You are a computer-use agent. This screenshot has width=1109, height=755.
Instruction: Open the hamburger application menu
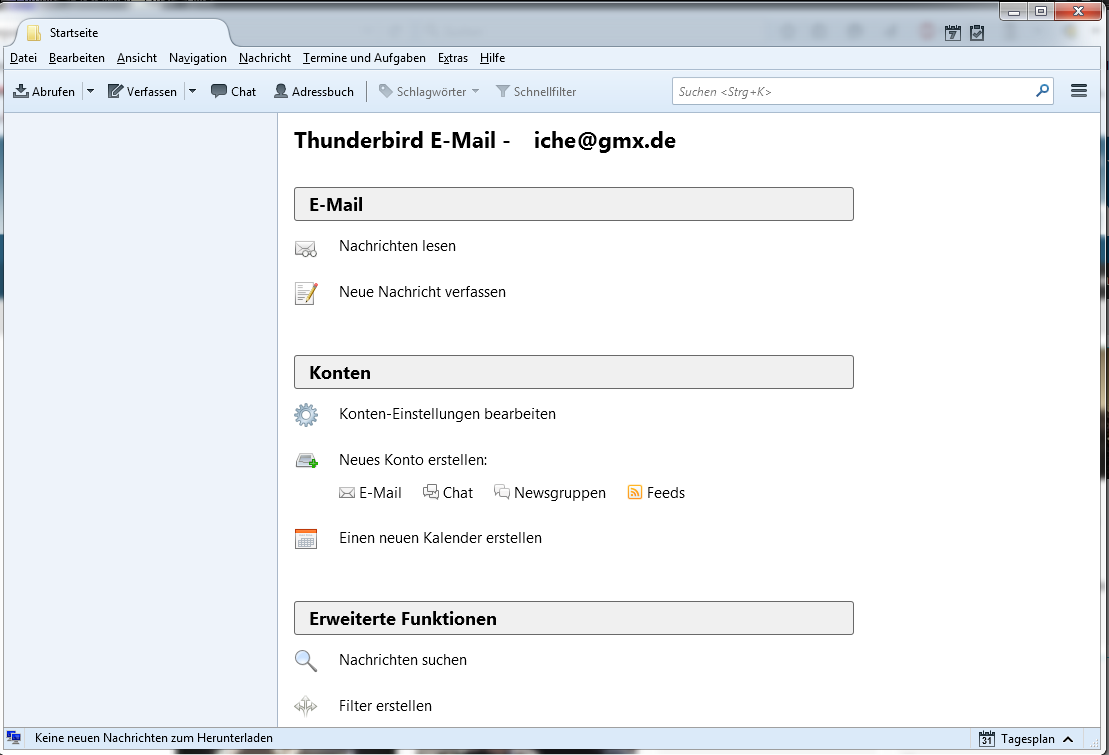click(1079, 91)
